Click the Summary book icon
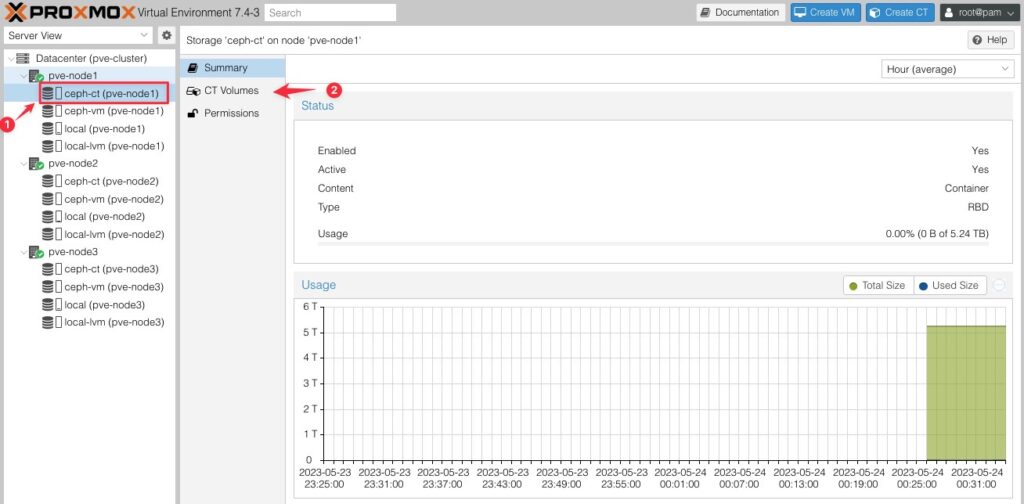This screenshot has height=504, width=1024. [x=192, y=68]
